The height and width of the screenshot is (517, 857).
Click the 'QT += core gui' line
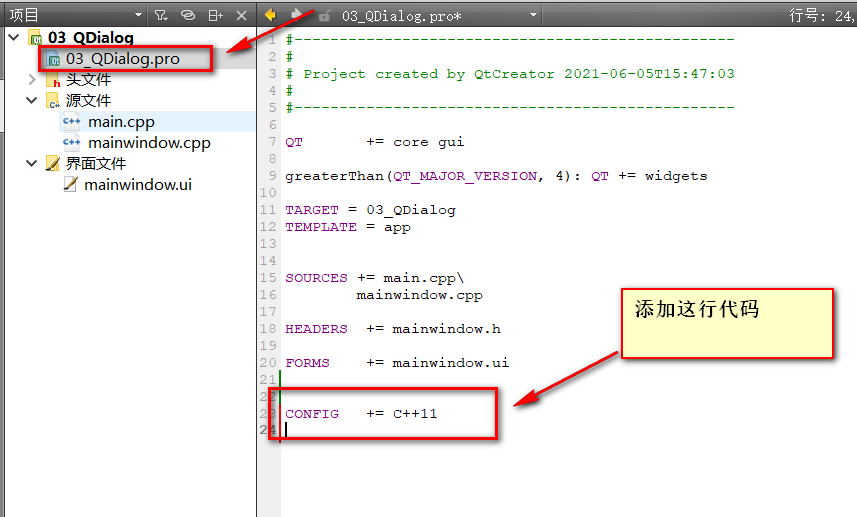(x=374, y=142)
